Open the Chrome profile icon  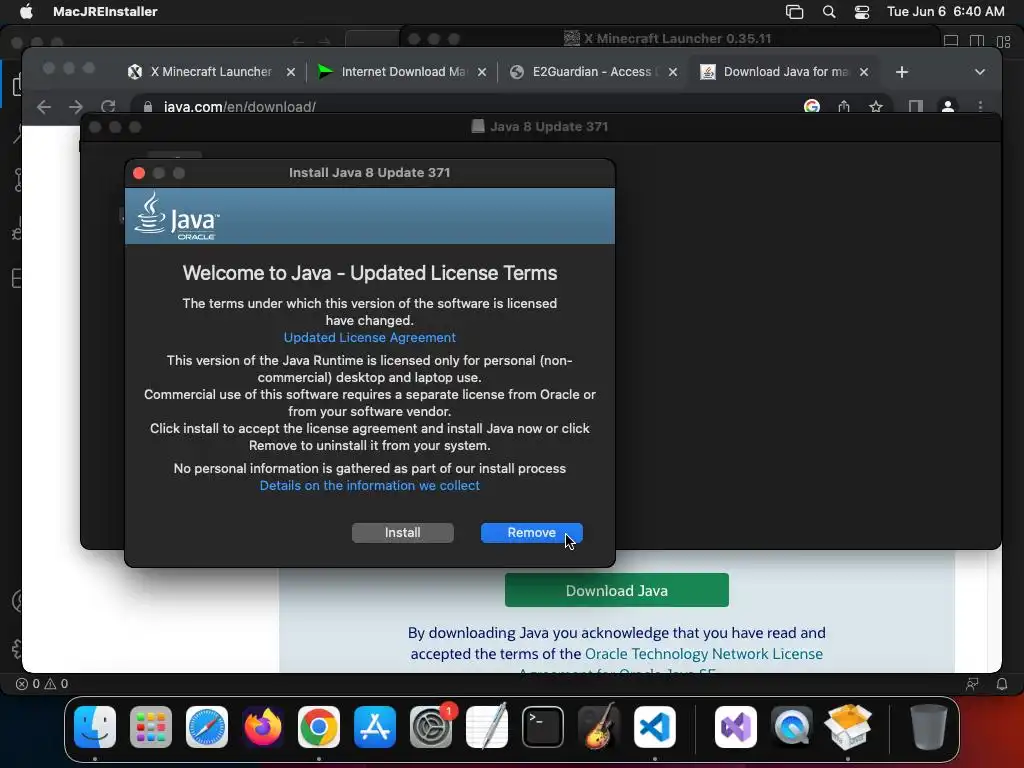(x=948, y=106)
